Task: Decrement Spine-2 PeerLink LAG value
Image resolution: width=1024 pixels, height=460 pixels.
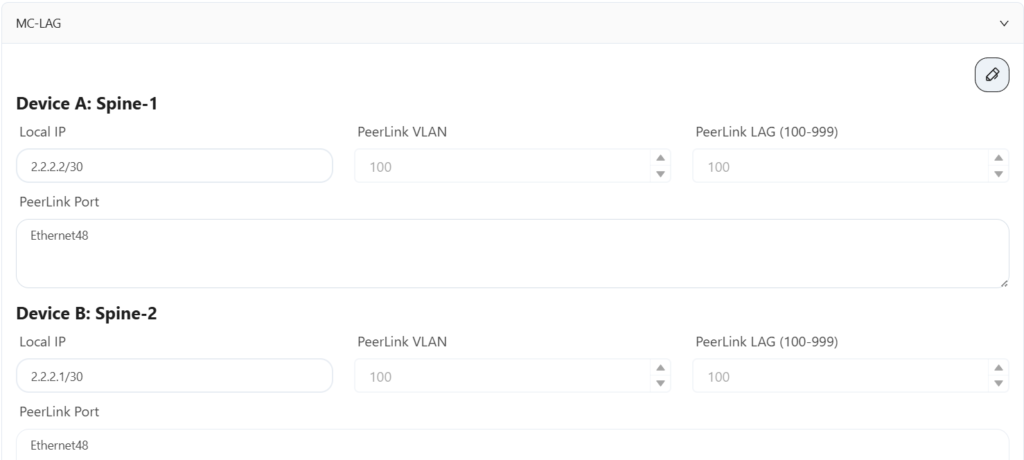Action: 998,384
